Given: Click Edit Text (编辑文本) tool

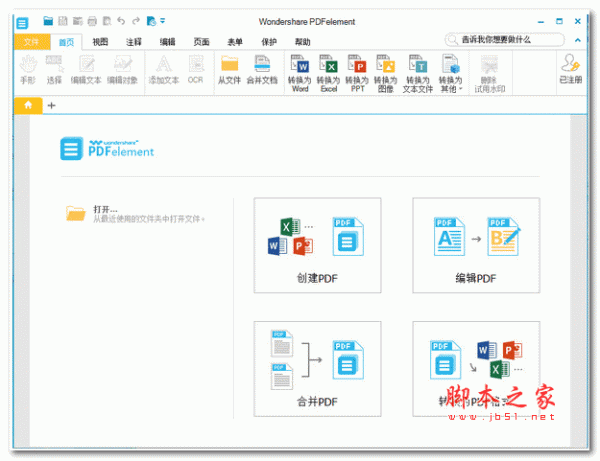Looking at the screenshot, I should pos(86,69).
